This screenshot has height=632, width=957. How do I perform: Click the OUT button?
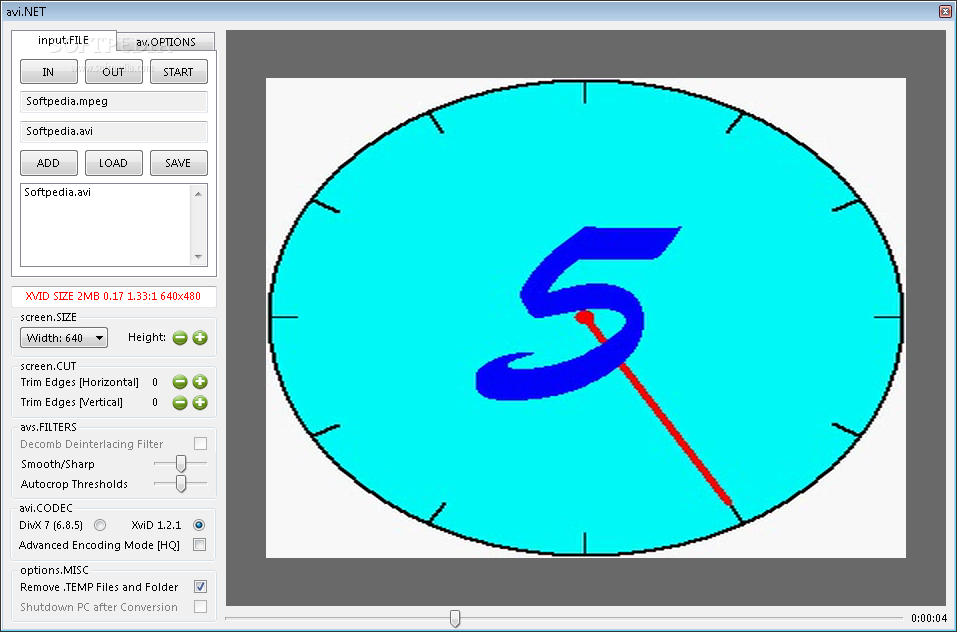pyautogui.click(x=114, y=72)
